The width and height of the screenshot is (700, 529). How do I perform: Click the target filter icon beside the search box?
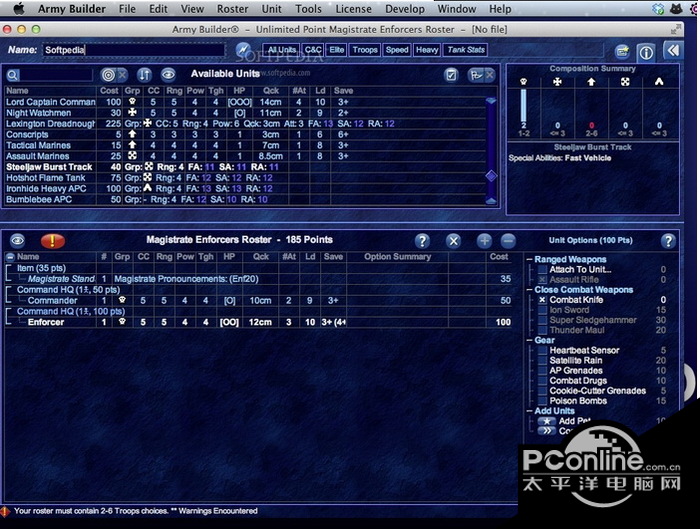click(108, 75)
